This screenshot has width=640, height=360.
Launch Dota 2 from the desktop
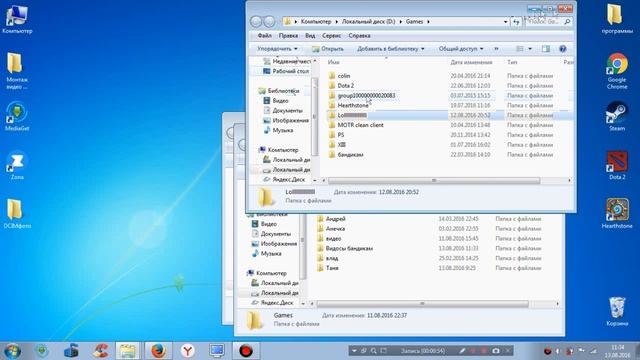617,165
